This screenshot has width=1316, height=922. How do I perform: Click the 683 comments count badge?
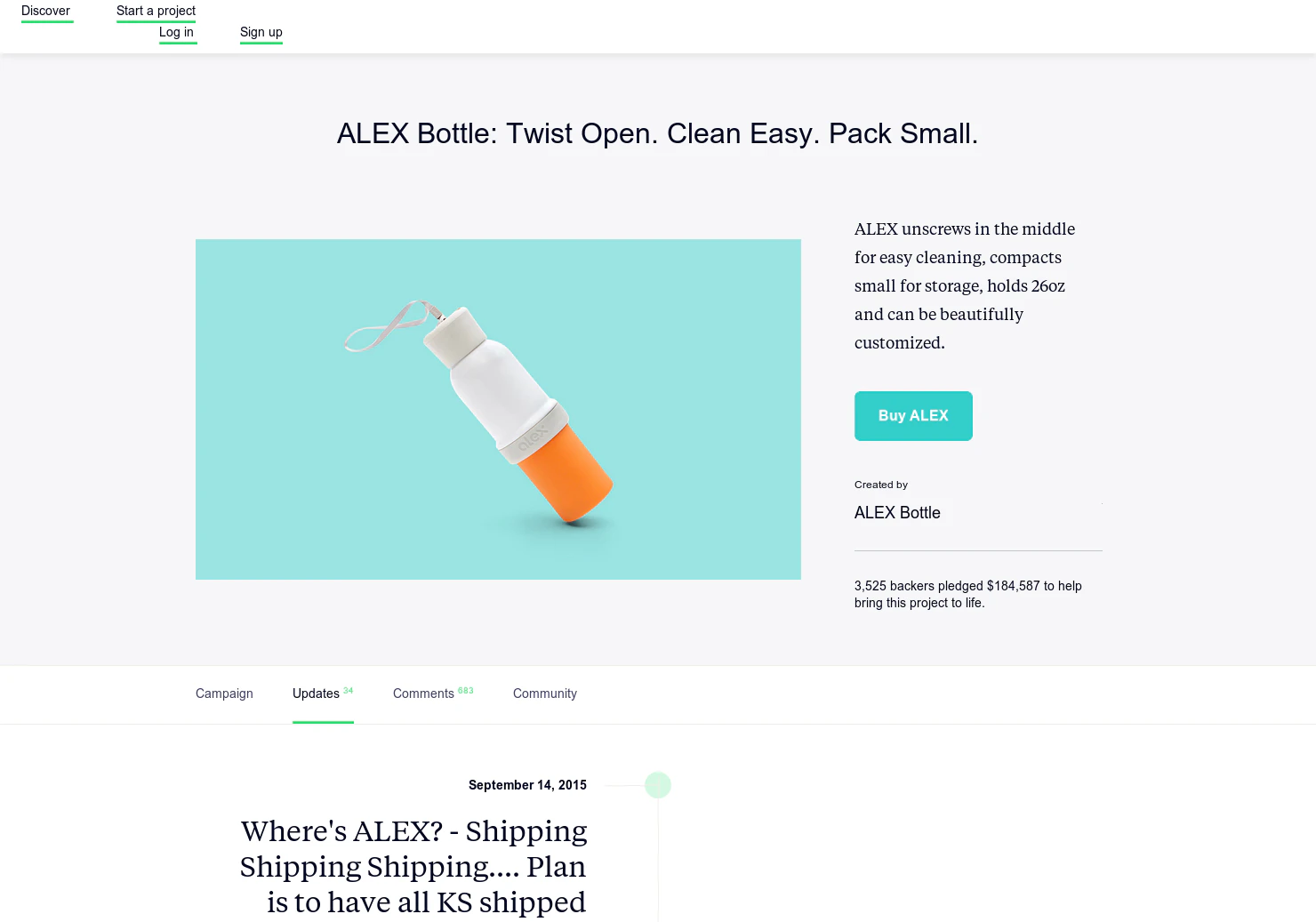click(x=466, y=689)
